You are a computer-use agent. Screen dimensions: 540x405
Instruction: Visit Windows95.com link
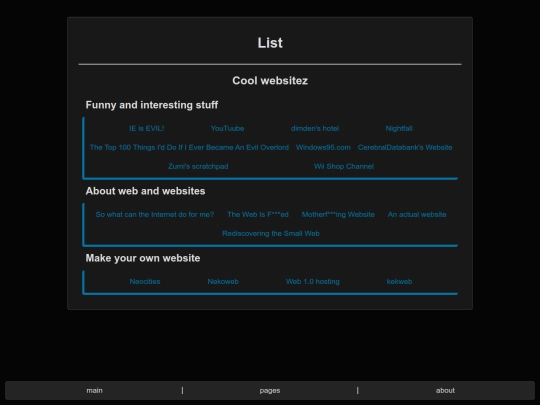(x=323, y=147)
